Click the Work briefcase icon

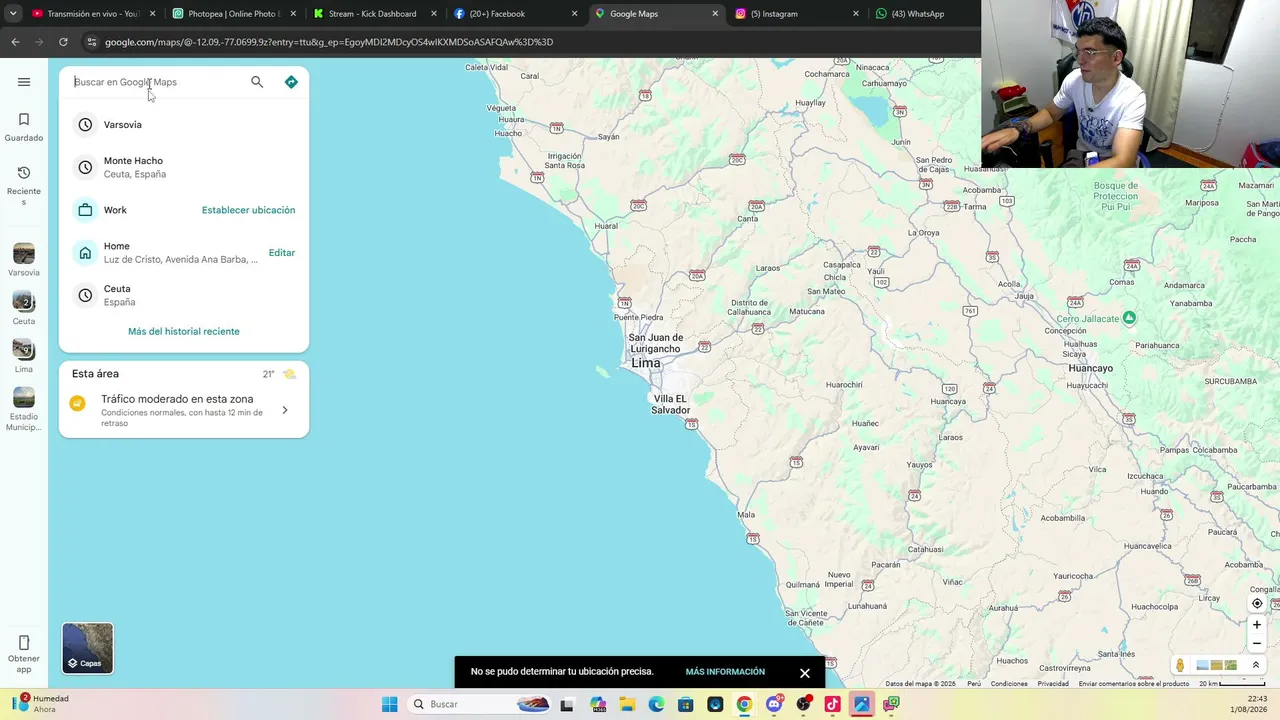point(85,210)
